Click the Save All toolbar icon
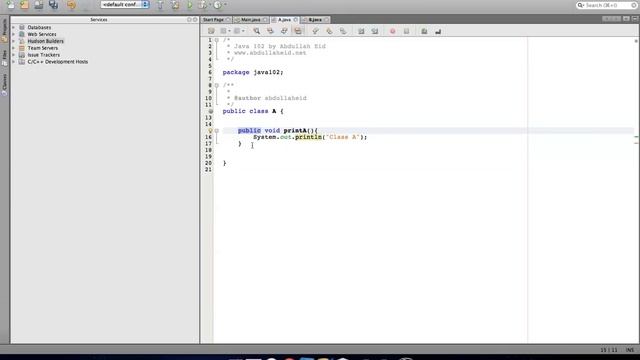 point(53,5)
